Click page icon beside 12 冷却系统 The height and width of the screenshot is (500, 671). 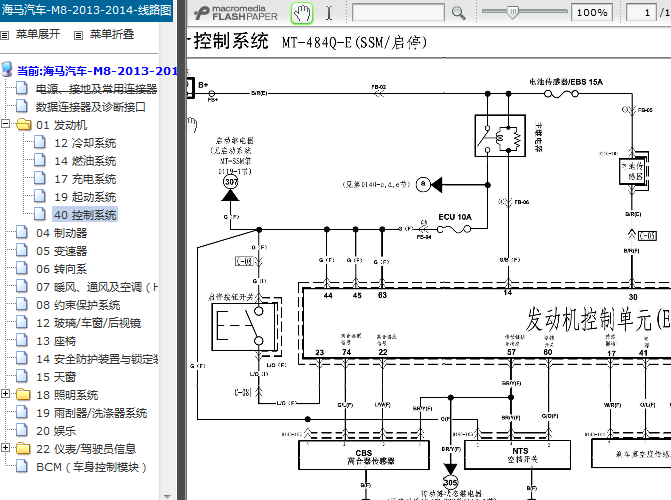point(40,142)
